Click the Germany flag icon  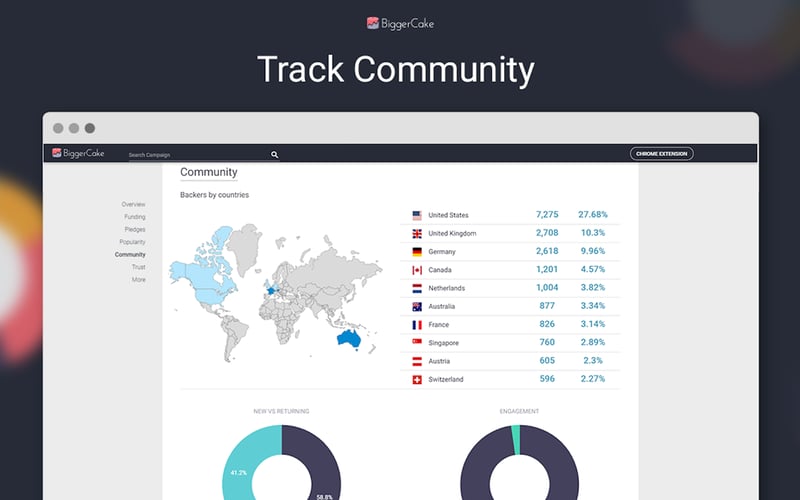coord(417,252)
